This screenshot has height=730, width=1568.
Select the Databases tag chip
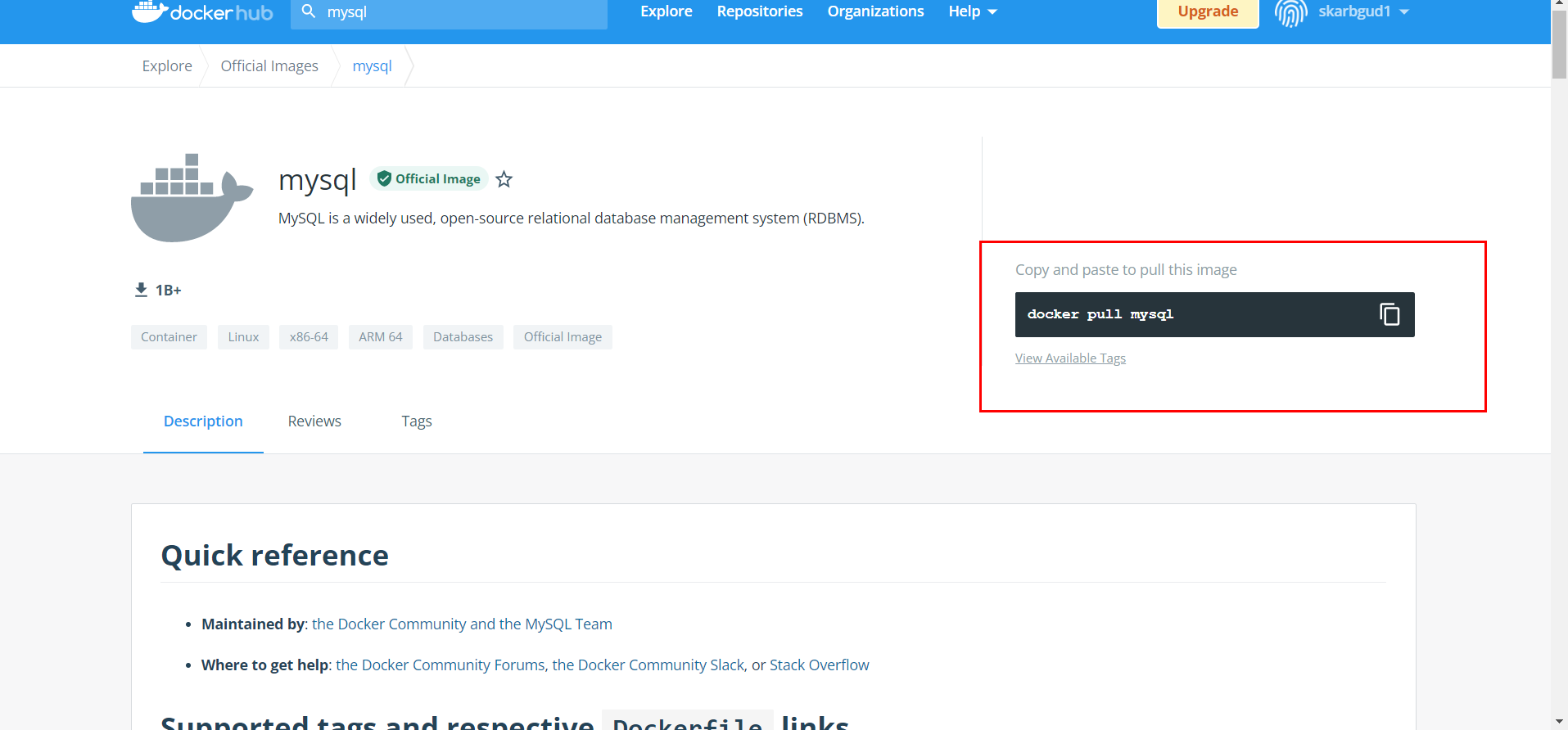pyautogui.click(x=463, y=337)
